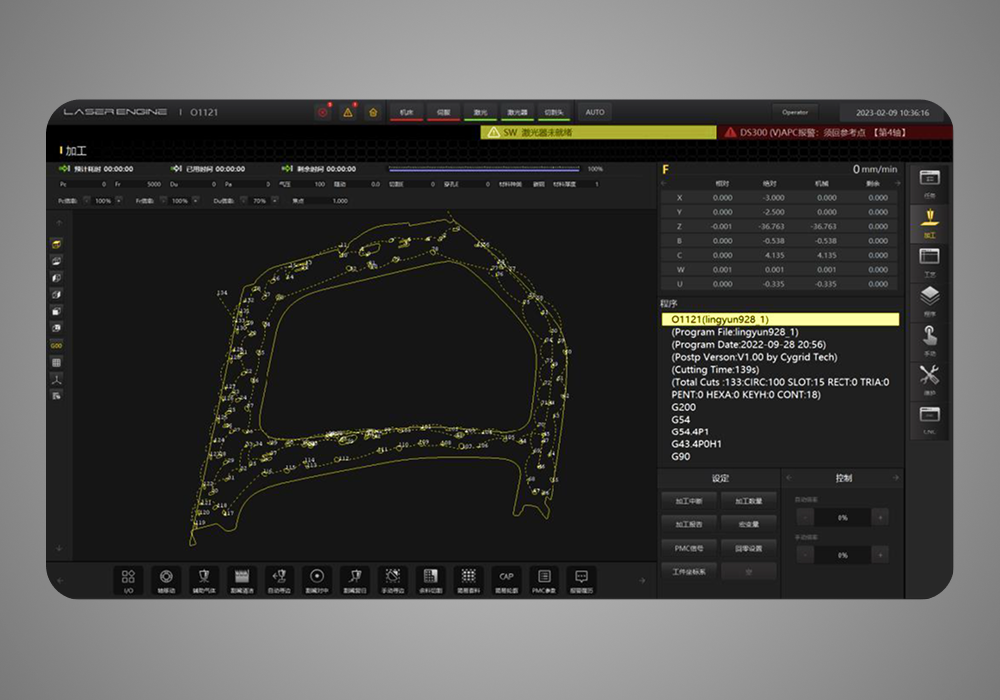Increase lower 0% override with plus

880,555
